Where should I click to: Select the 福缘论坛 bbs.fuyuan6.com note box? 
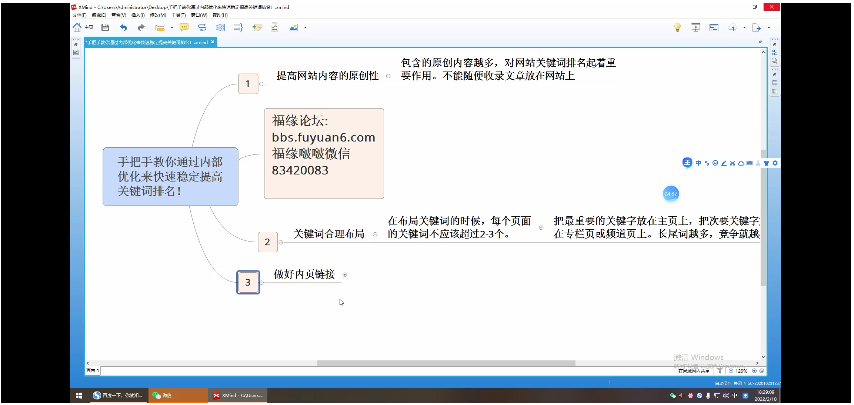pos(324,153)
